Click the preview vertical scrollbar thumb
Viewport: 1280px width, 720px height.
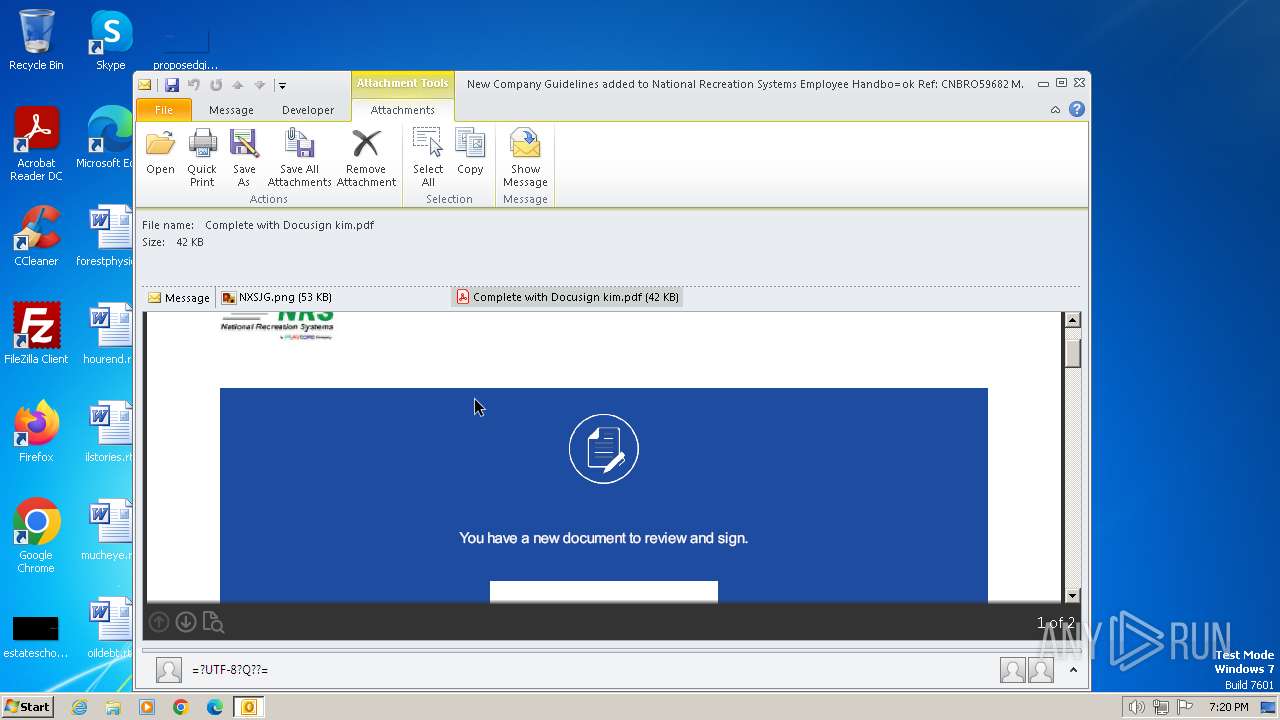[1073, 352]
